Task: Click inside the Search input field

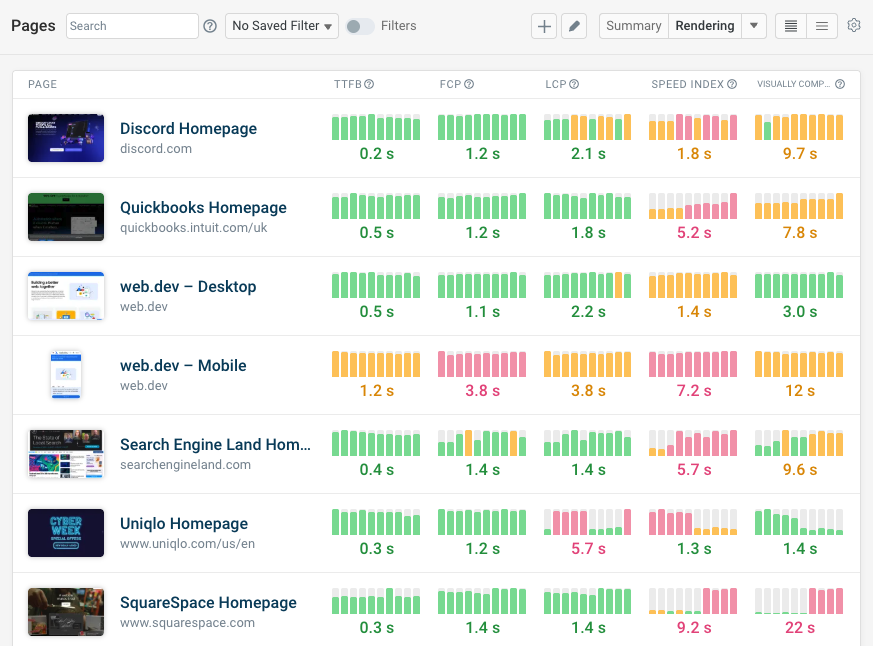Action: pyautogui.click(x=131, y=26)
